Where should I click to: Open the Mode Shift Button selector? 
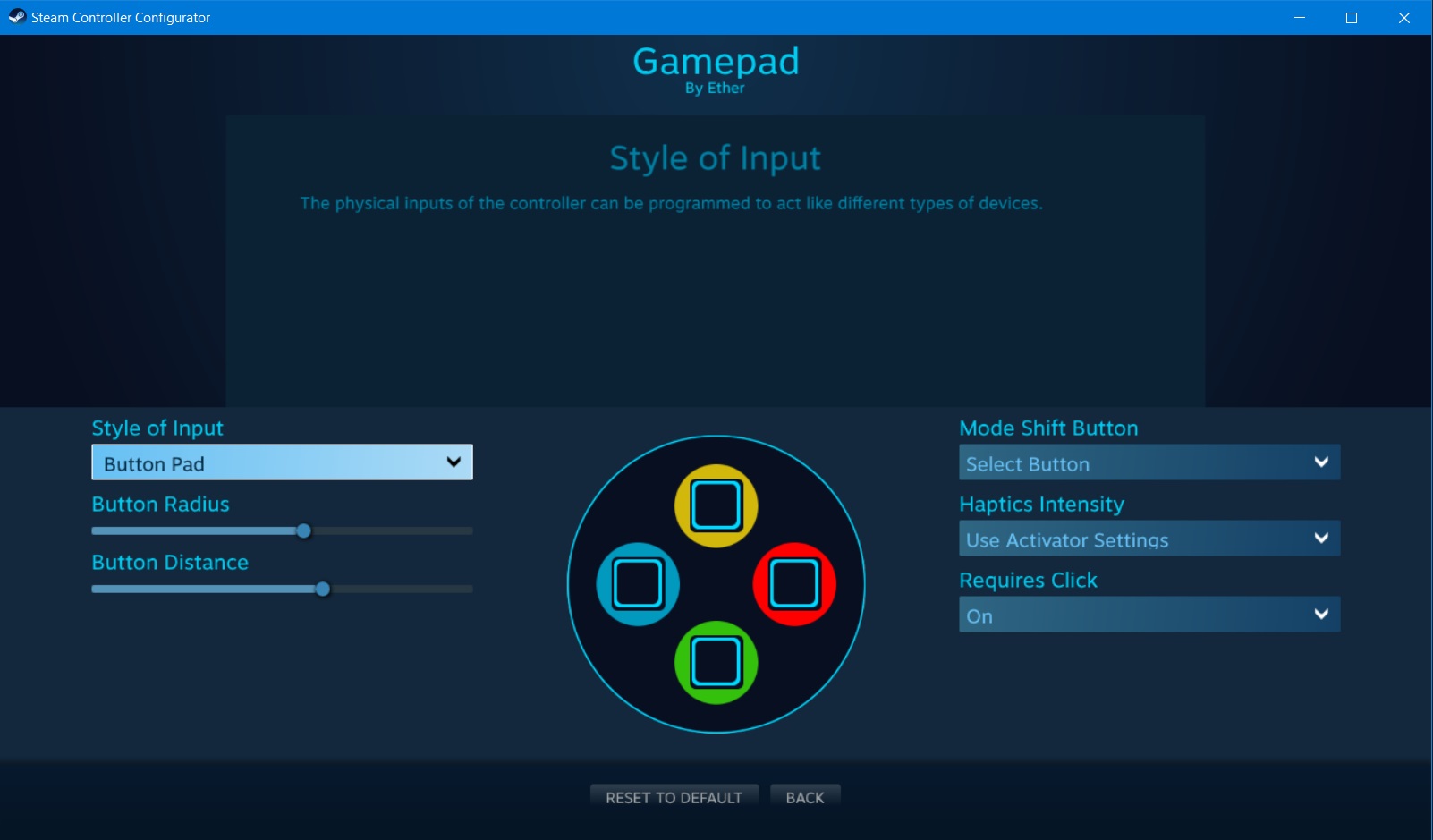(x=1149, y=462)
